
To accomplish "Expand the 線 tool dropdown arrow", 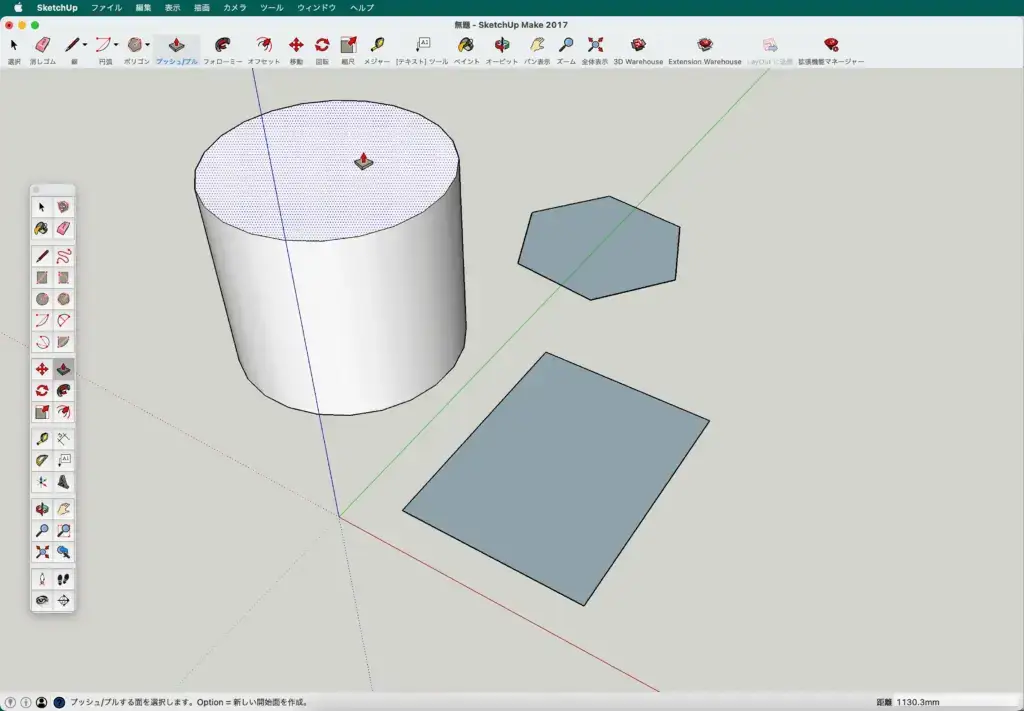I will click(x=84, y=45).
